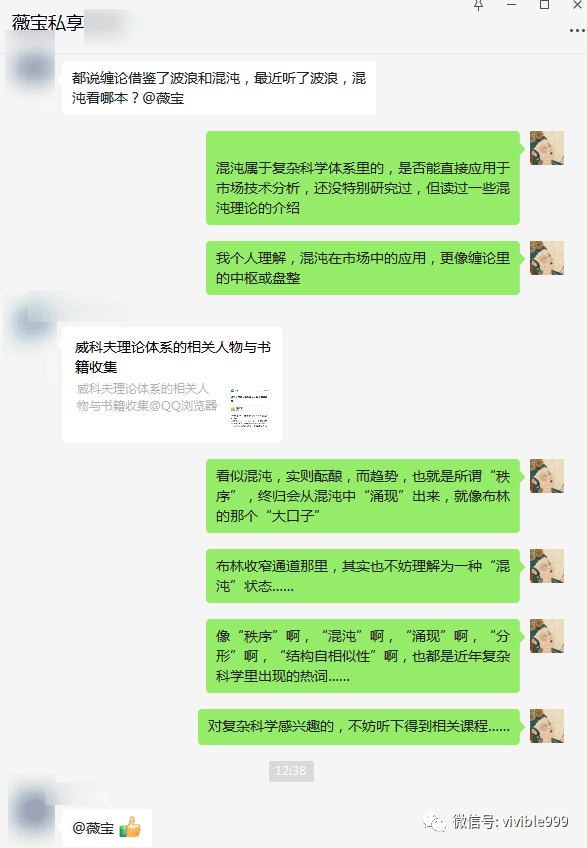Open the three-dot chat info menu
Screen dimensions: 587x848
(x=577, y=31)
